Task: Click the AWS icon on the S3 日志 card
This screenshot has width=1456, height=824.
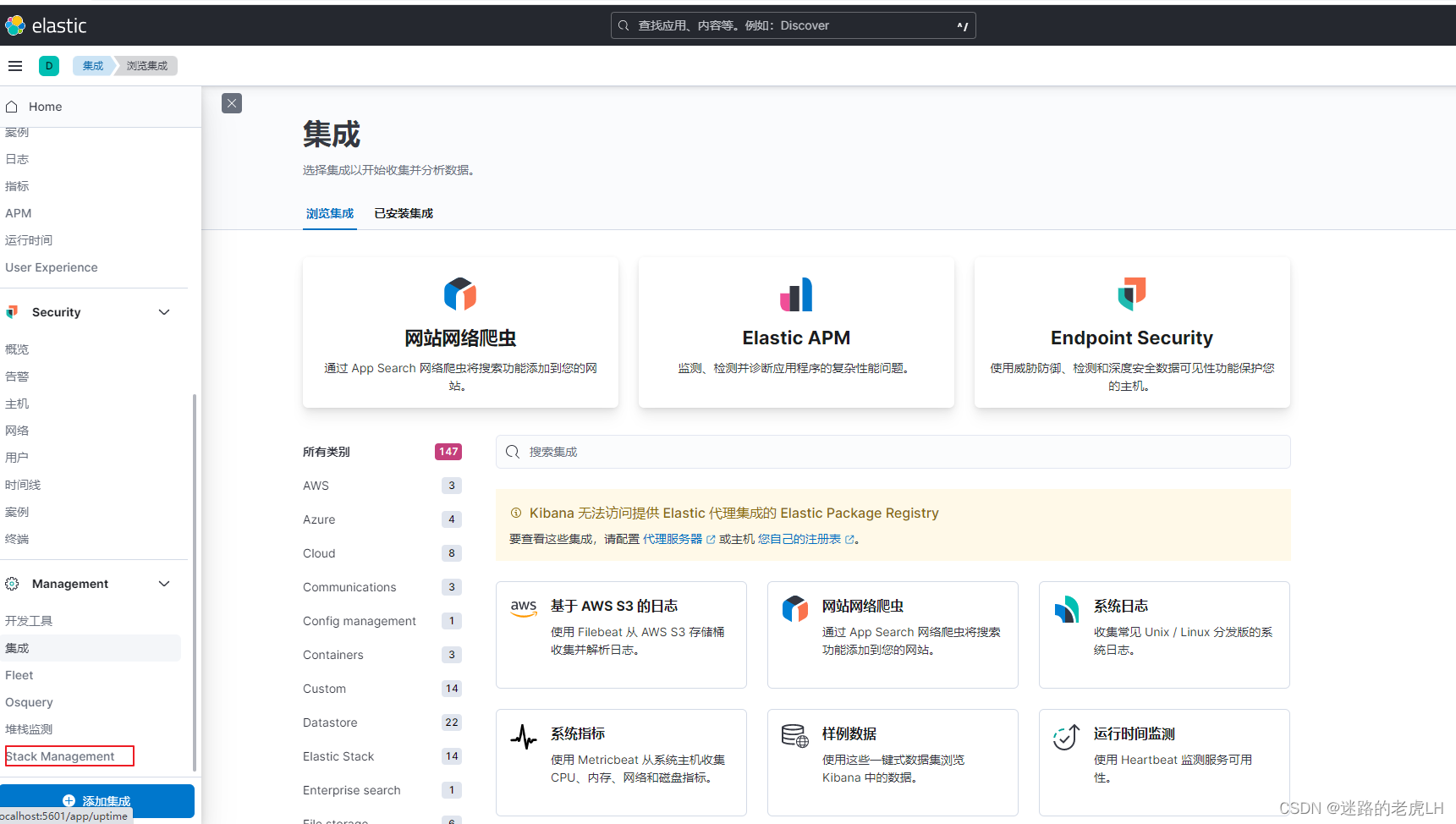Action: point(524,607)
